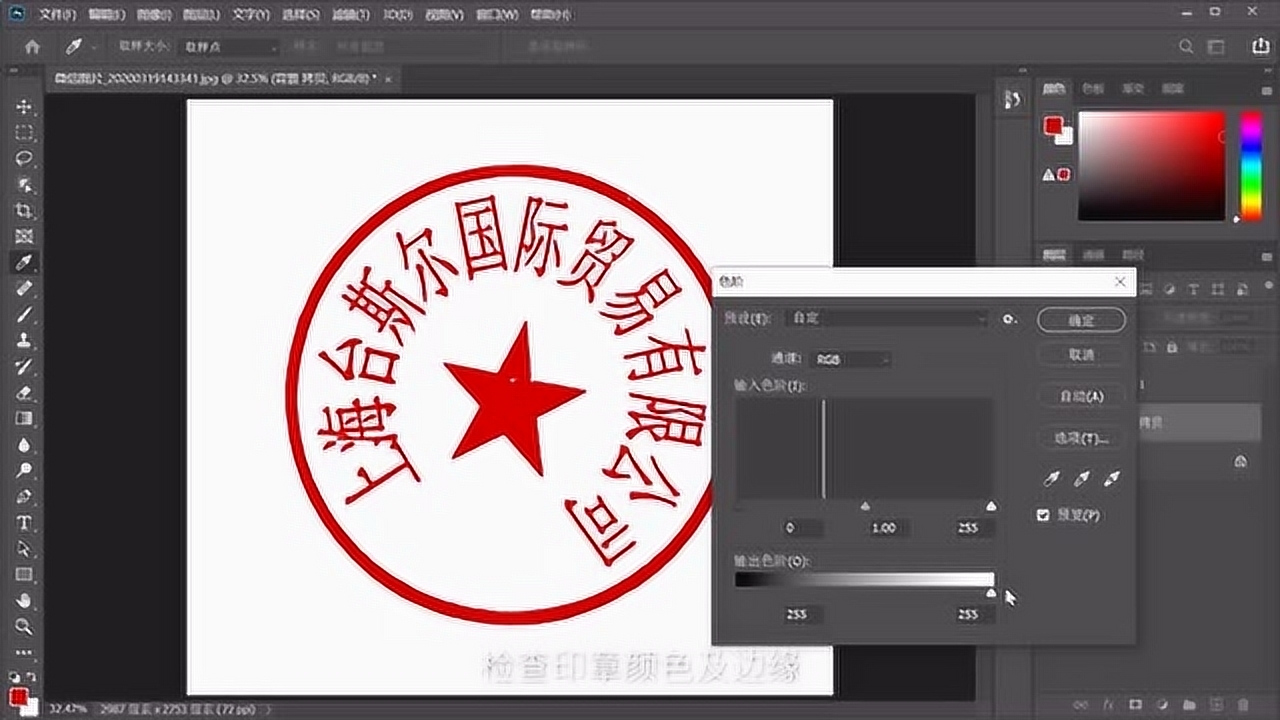Activate the Crop tool
This screenshot has height=720, width=1280.
click(x=23, y=208)
